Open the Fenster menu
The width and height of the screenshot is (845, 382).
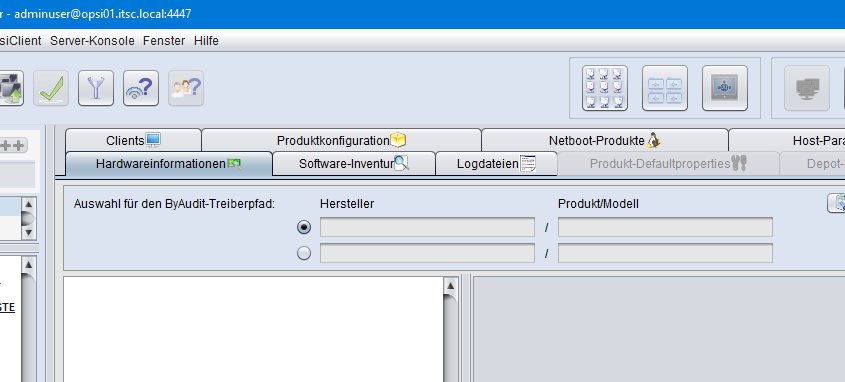click(164, 41)
